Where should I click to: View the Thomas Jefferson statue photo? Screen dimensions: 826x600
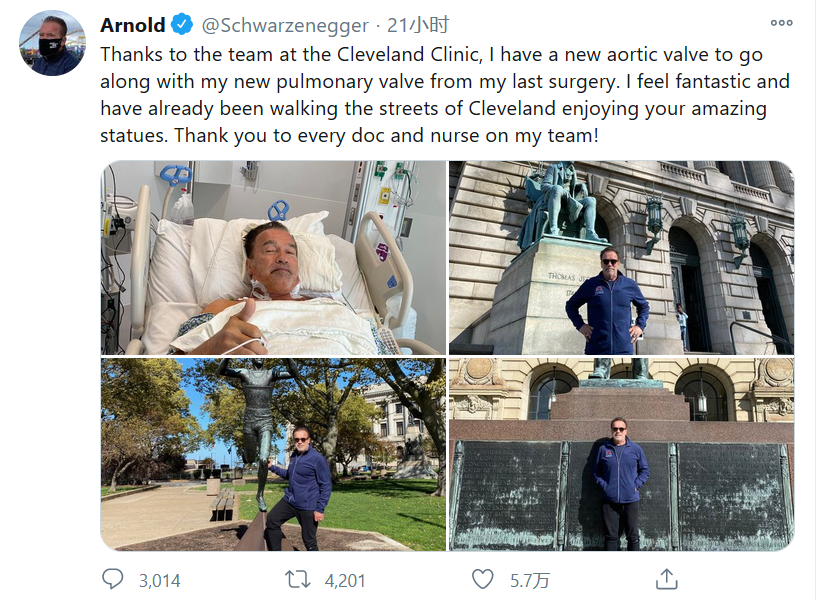(x=621, y=258)
